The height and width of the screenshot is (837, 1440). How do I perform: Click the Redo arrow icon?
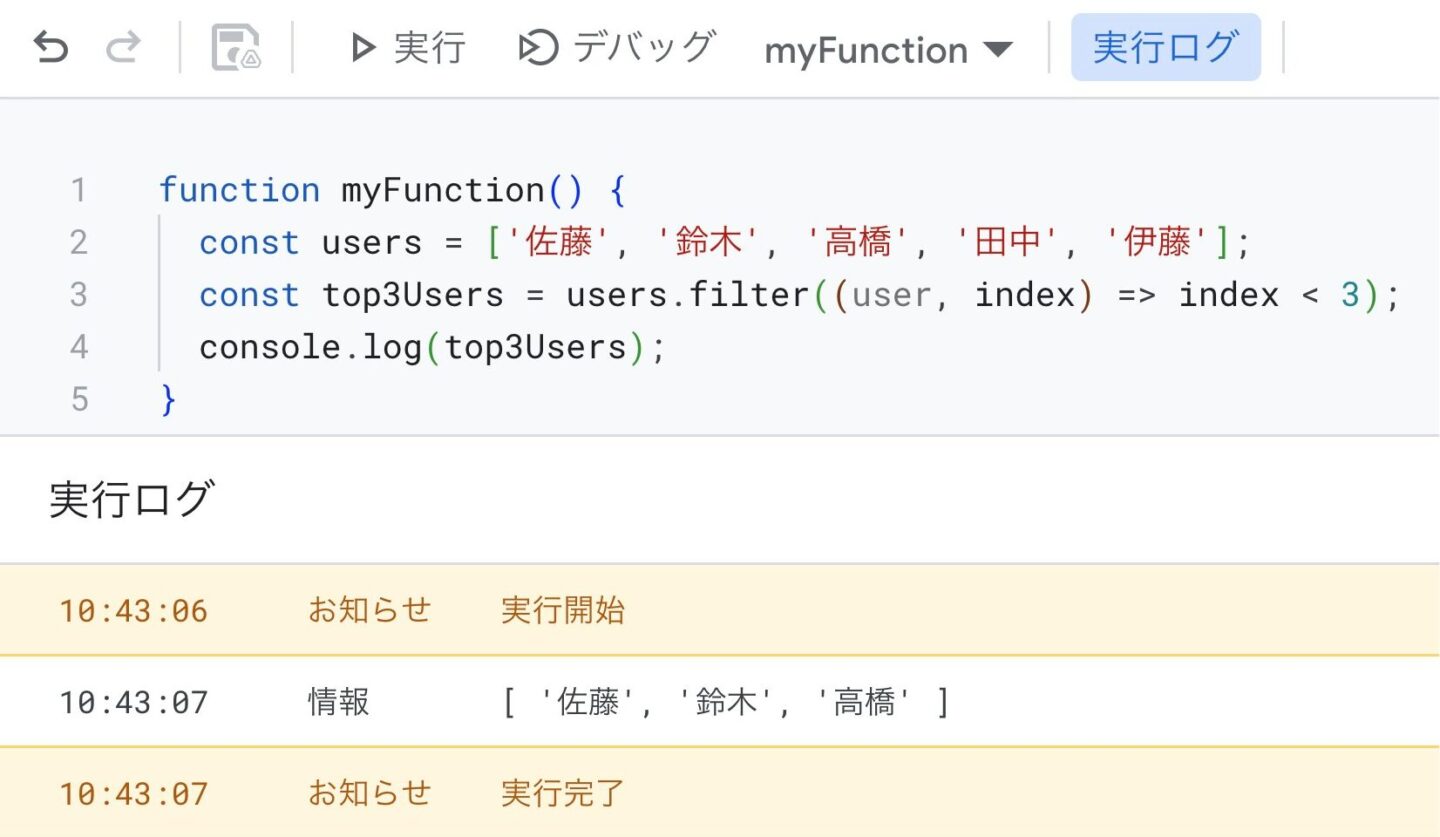[124, 47]
